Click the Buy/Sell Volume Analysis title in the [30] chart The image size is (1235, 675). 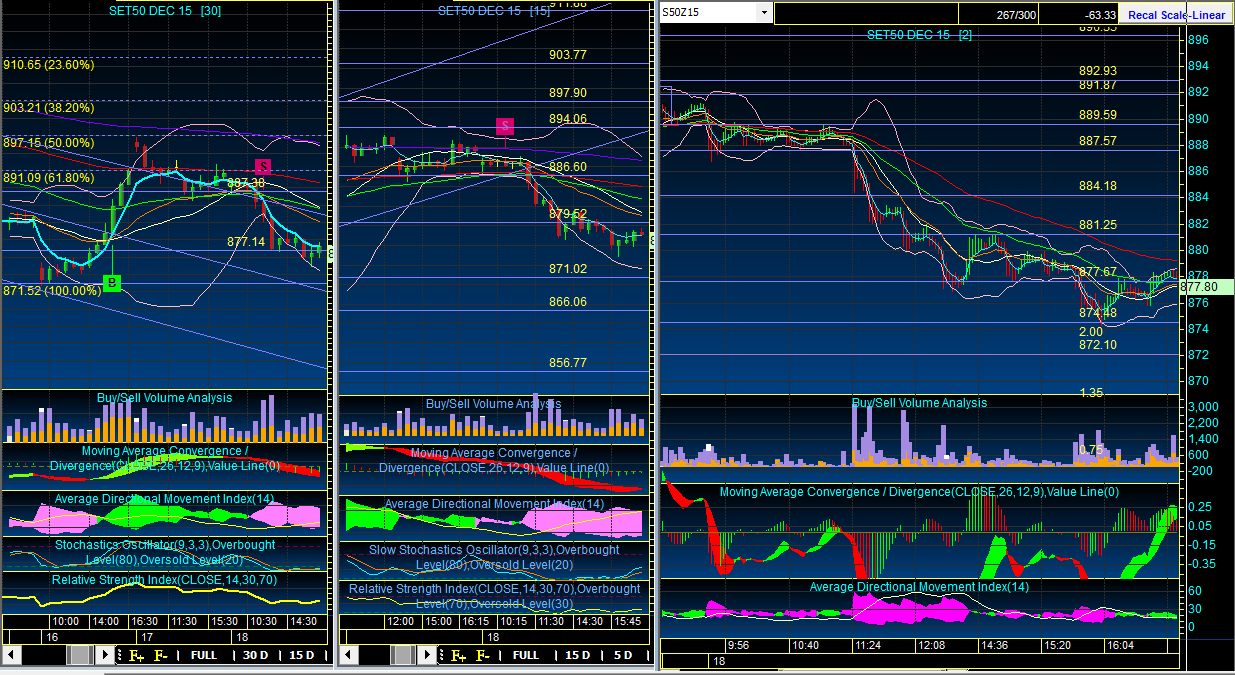(165, 398)
